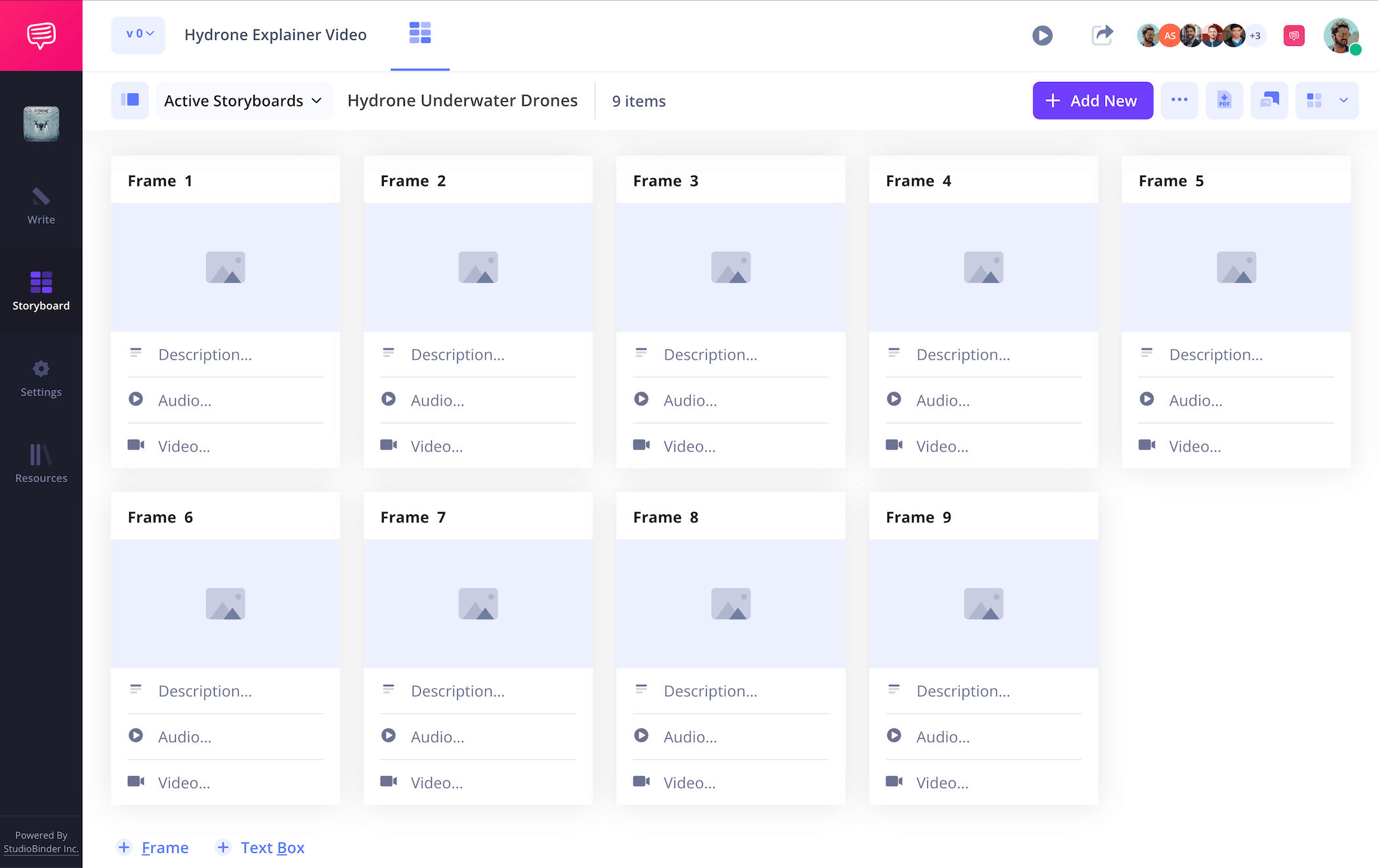The image size is (1378, 868).
Task: Open Resources in the left sidebar
Action: pyautogui.click(x=41, y=465)
